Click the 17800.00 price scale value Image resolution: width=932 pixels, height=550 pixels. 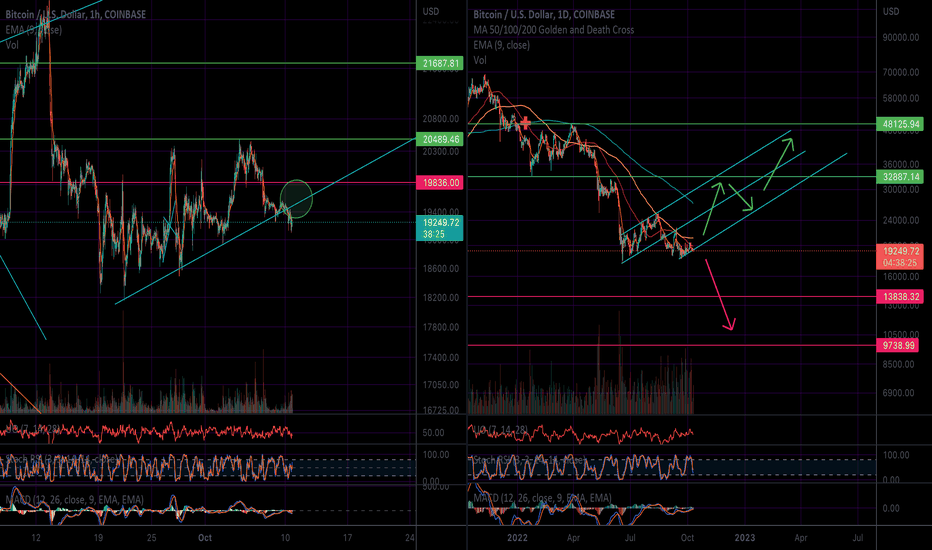tap(440, 327)
